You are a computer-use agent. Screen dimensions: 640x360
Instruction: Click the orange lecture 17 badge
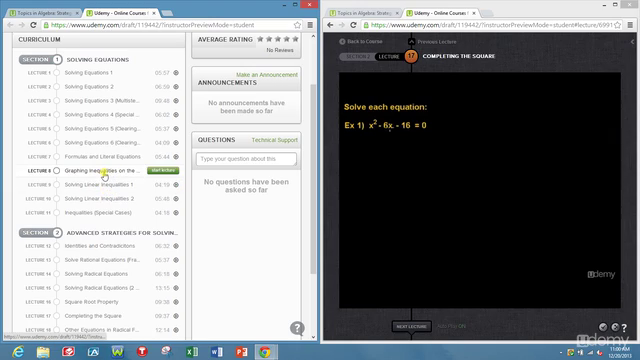(x=411, y=56)
